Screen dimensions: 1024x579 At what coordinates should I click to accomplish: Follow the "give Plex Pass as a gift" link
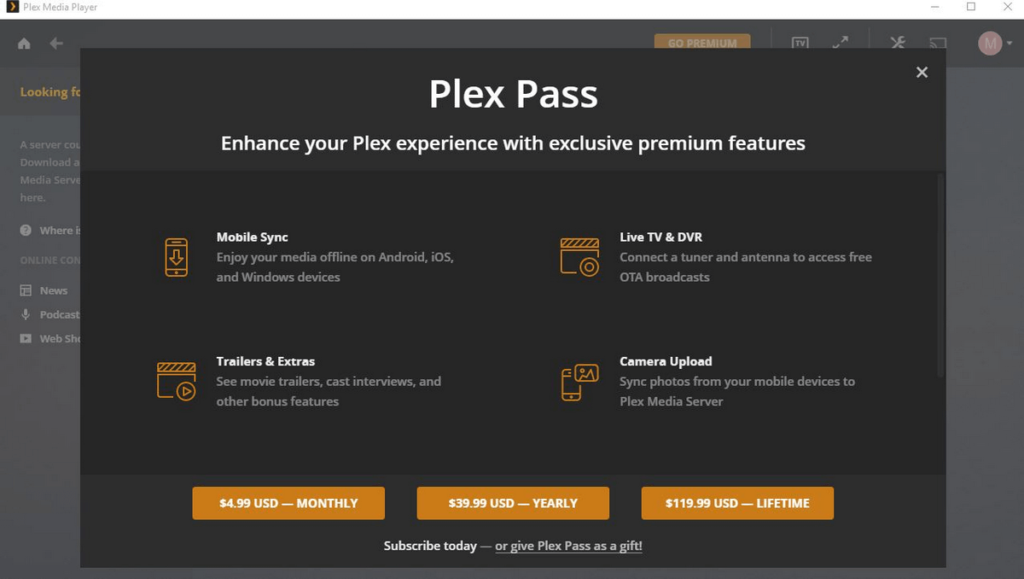tap(568, 546)
